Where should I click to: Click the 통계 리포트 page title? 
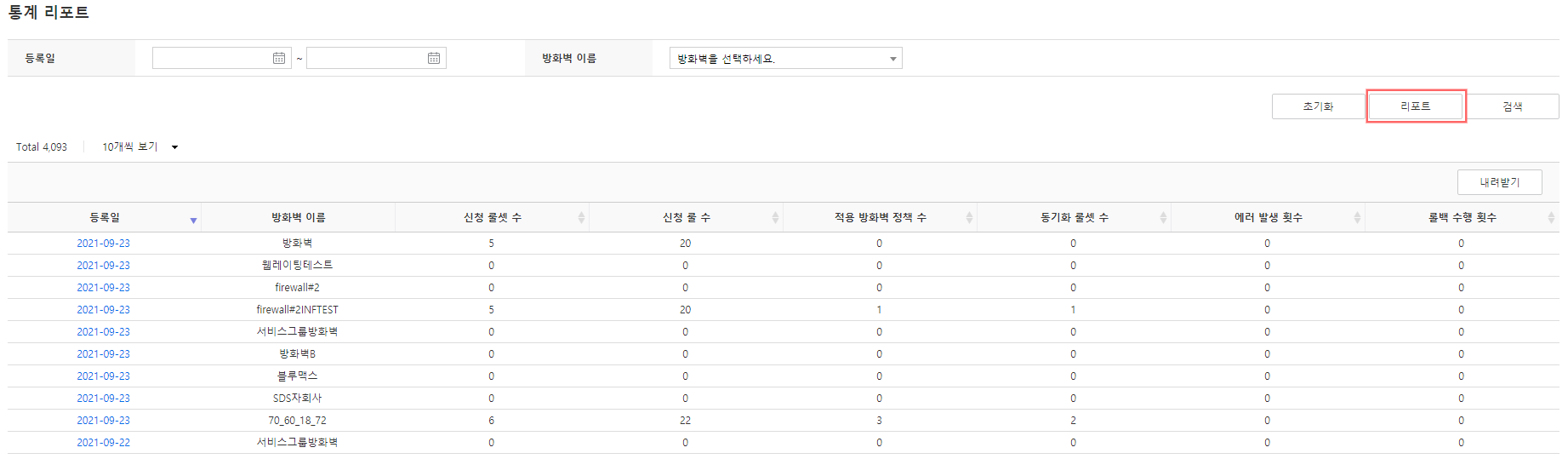click(x=48, y=13)
